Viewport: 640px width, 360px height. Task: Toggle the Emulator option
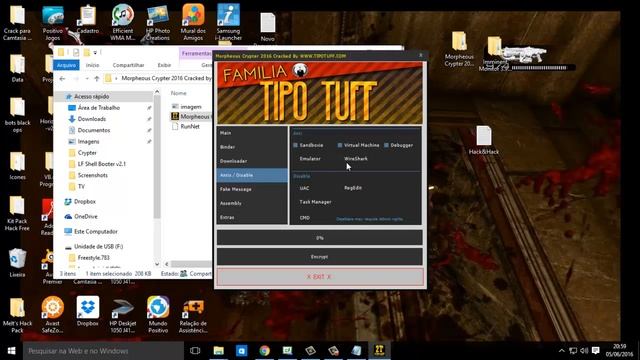tap(310, 159)
